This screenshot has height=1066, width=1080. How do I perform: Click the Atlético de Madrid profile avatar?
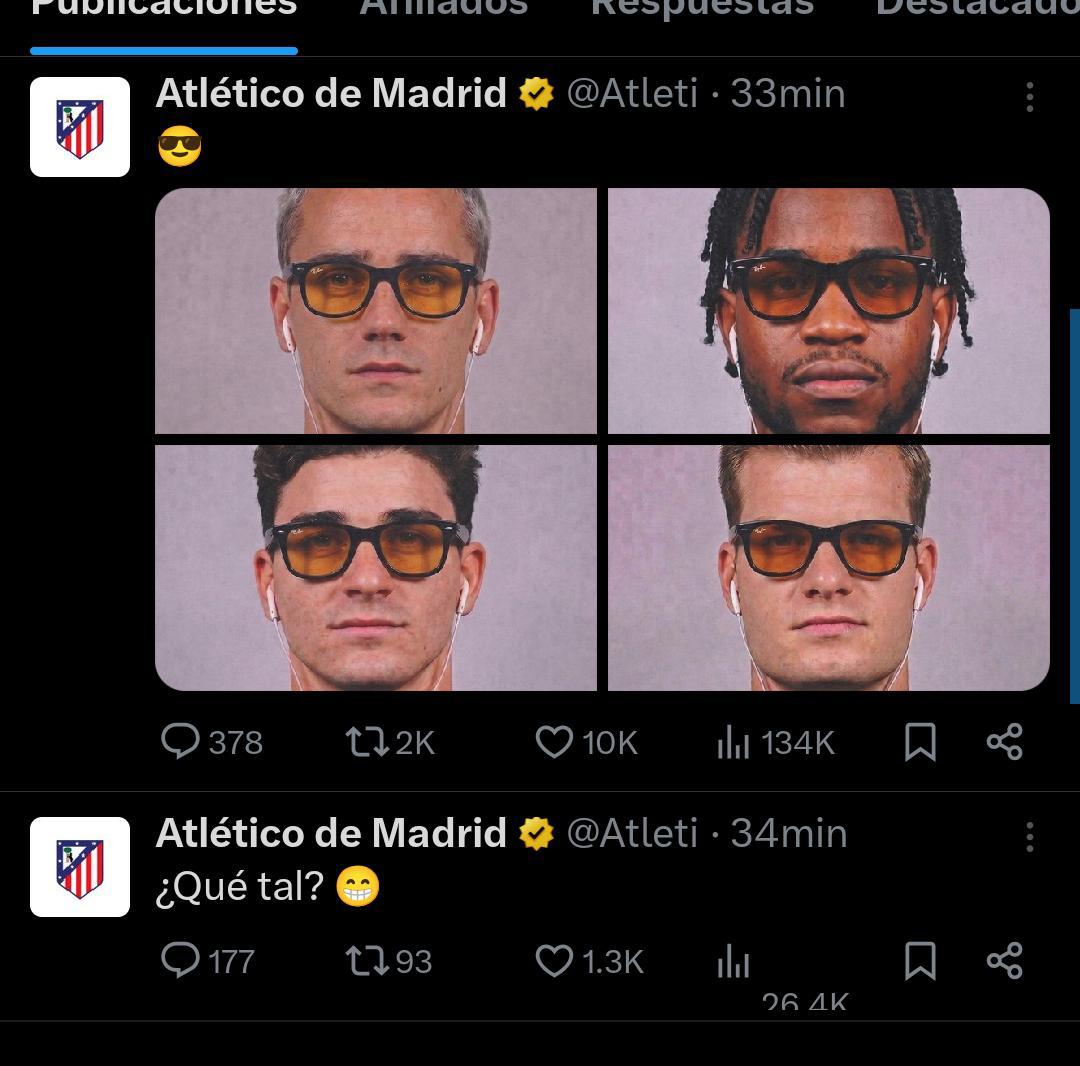pos(79,126)
